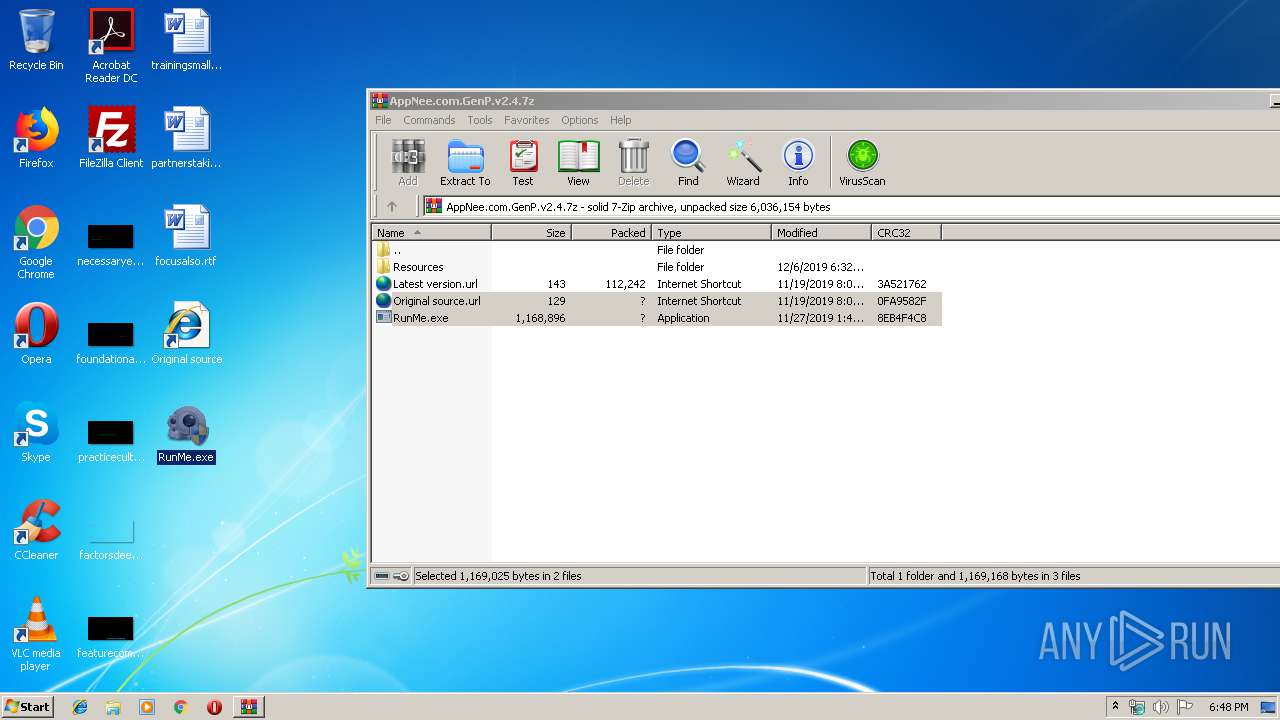The image size is (1280, 720).
Task: Sort files by CRC32 column header
Action: coord(906,233)
